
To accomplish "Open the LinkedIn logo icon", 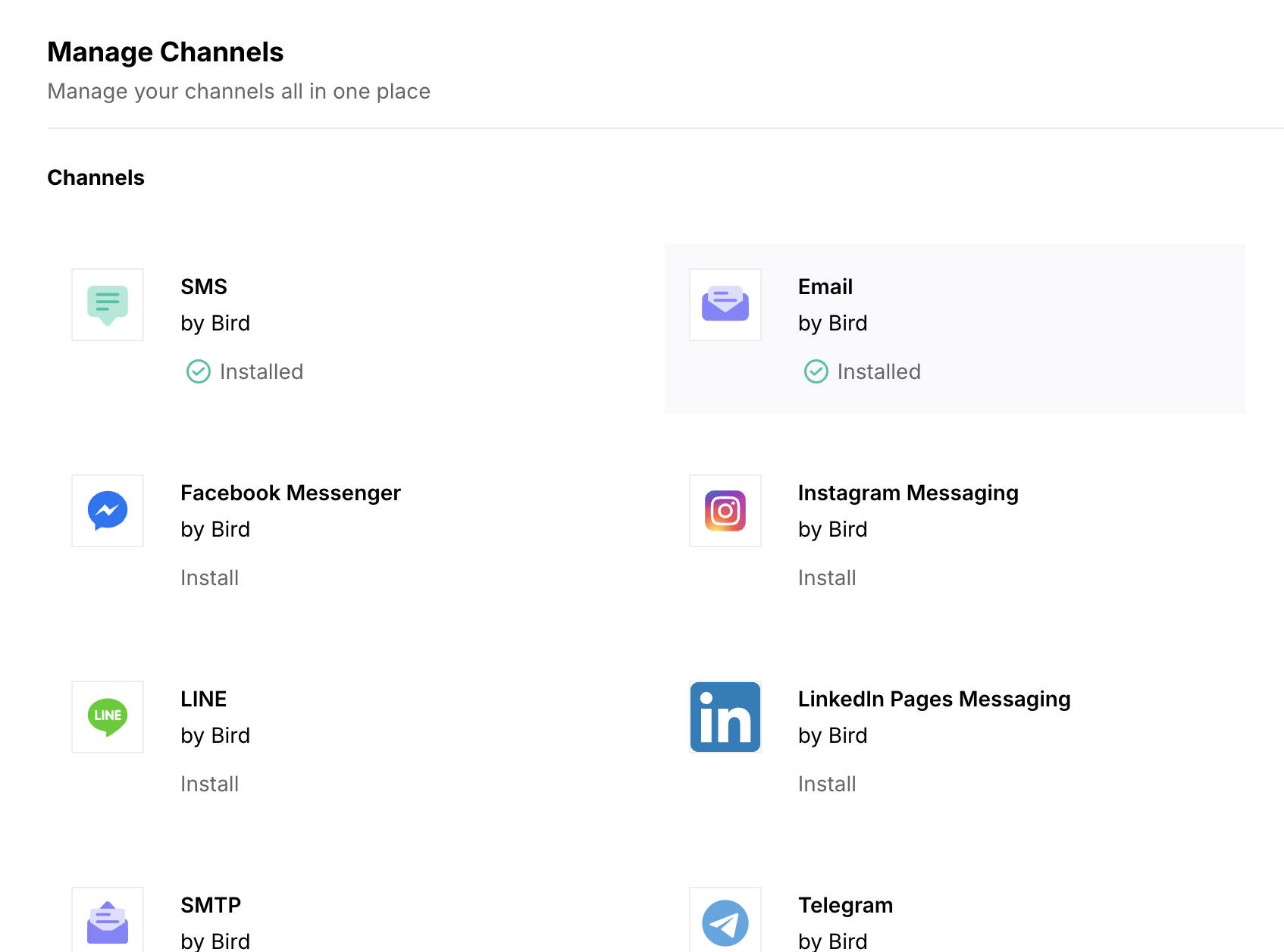I will pos(725,717).
